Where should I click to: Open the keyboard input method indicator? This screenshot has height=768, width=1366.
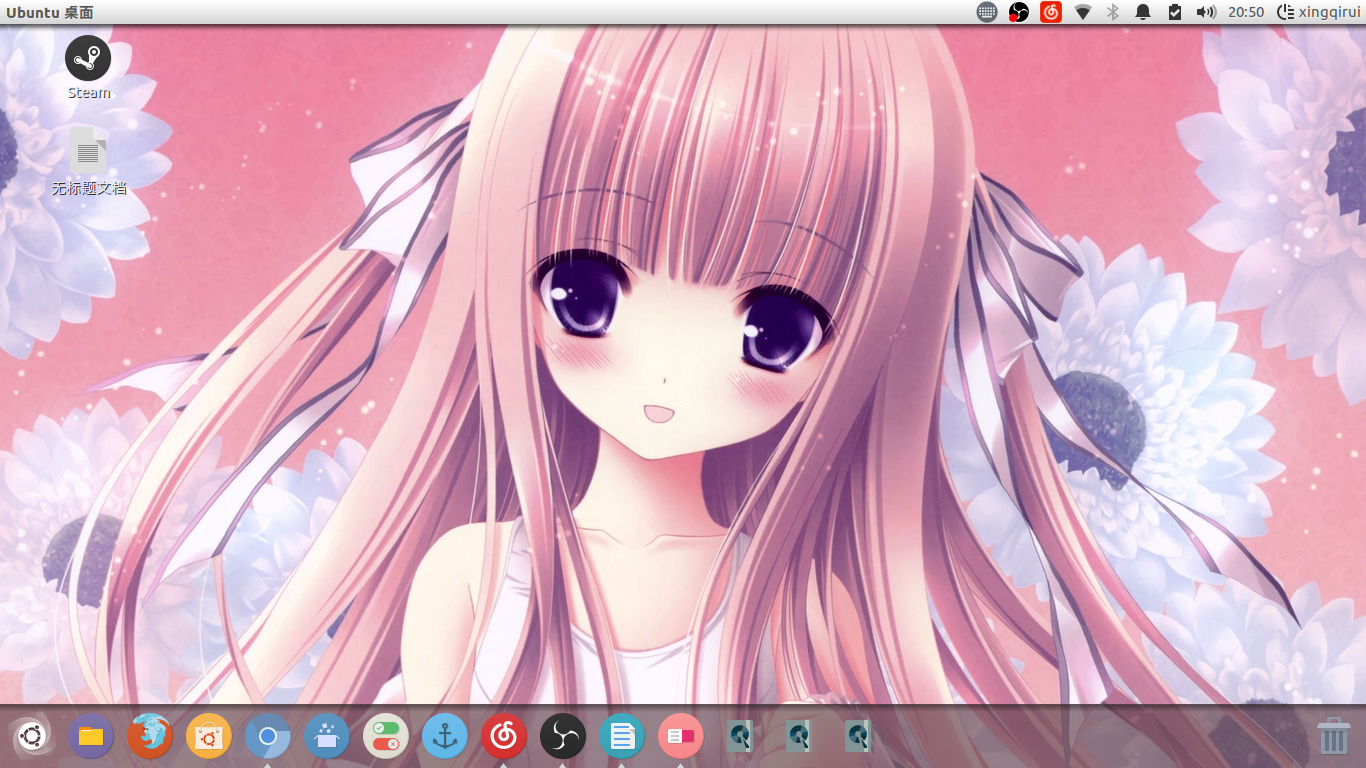987,12
